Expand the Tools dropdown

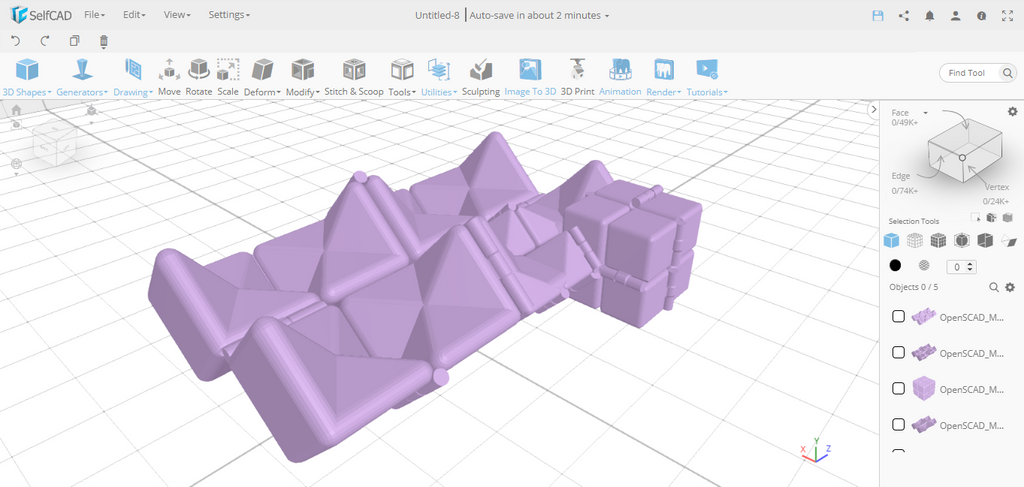pos(413,93)
